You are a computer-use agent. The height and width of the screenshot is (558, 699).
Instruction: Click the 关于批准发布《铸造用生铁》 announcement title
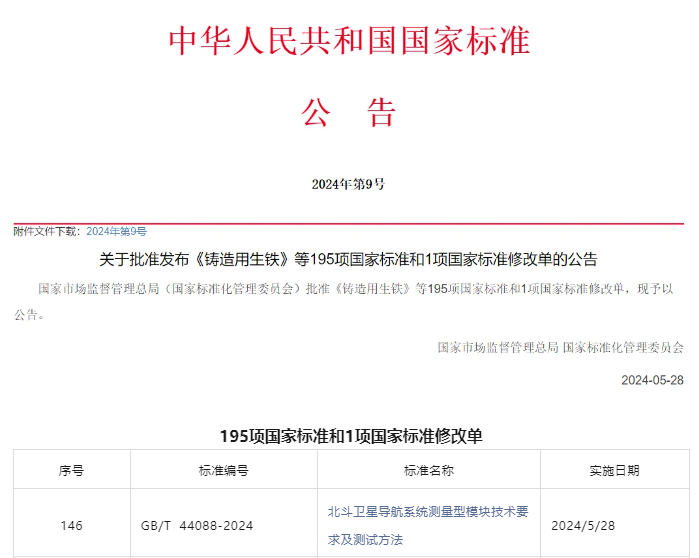pyautogui.click(x=348, y=260)
